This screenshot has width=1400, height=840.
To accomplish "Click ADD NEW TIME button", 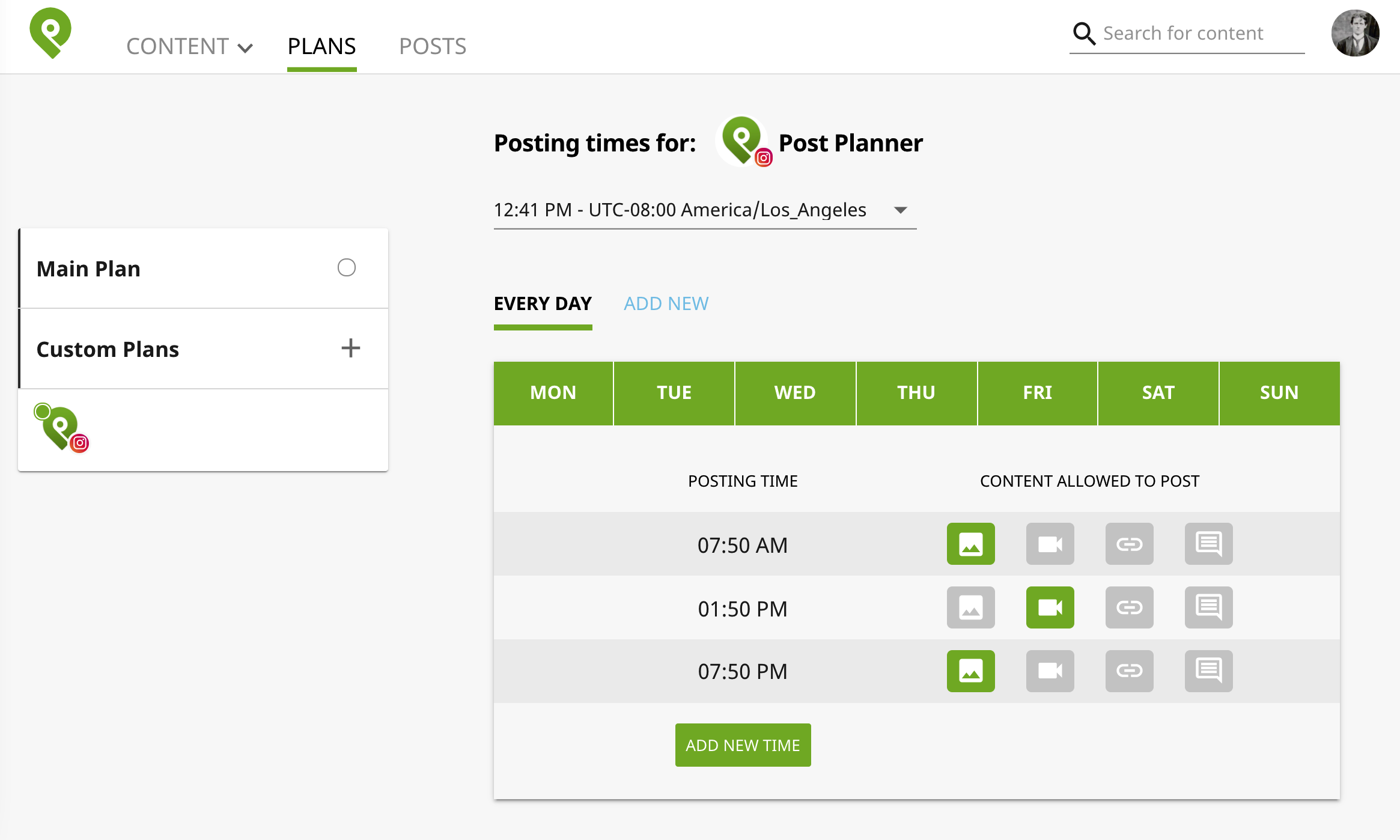I will click(x=743, y=745).
